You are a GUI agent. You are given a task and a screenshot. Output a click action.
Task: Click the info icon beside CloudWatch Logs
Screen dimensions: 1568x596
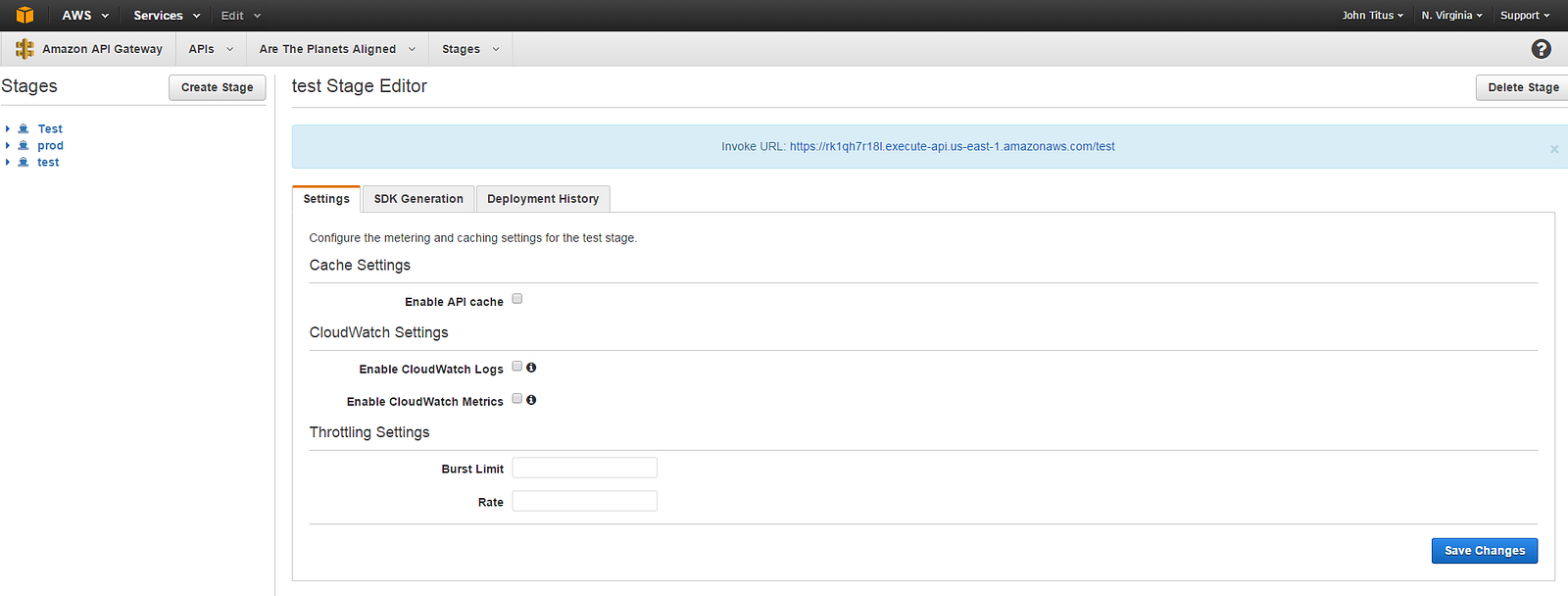click(531, 368)
